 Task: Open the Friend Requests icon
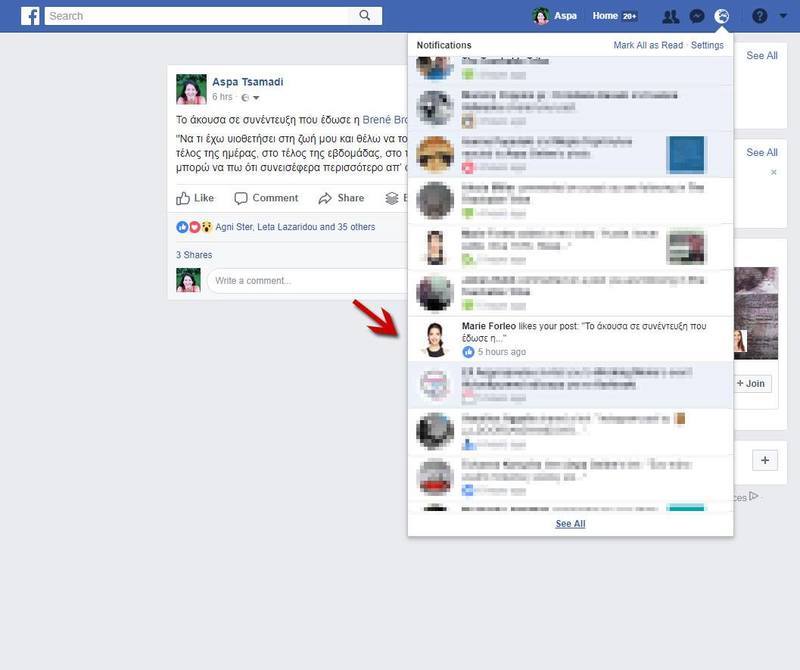point(670,16)
